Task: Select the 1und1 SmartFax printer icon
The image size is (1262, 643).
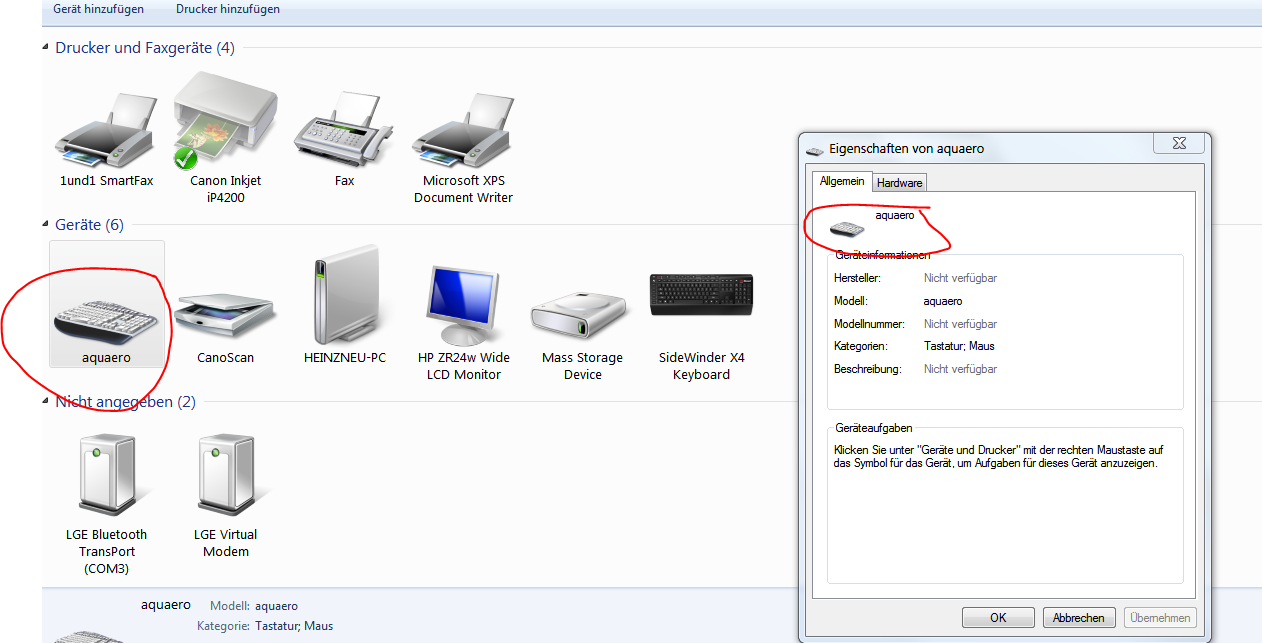Action: (104, 130)
